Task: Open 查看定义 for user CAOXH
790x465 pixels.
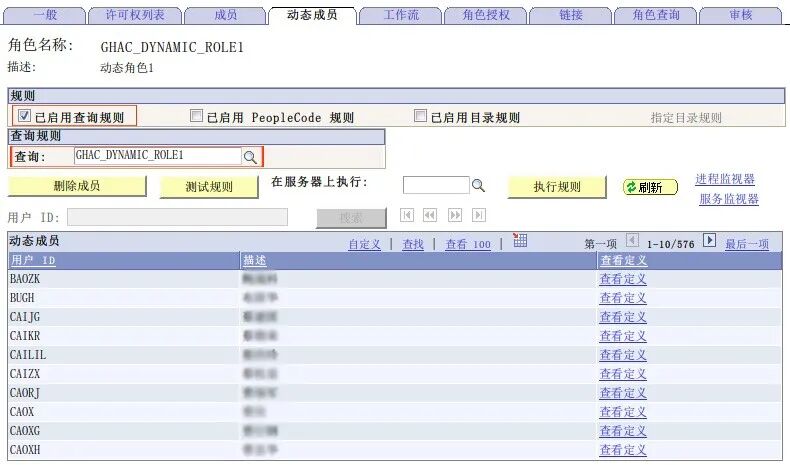Action: coord(623,450)
